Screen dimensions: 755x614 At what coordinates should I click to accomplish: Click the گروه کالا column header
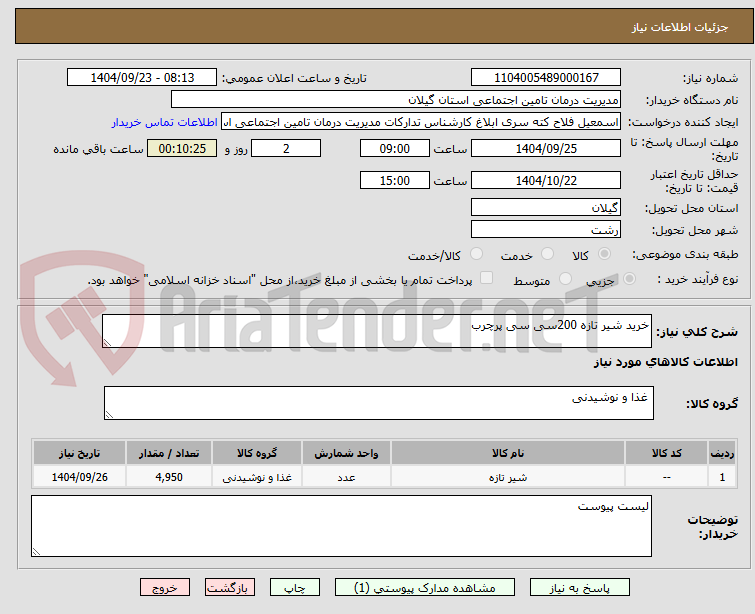[257, 453]
